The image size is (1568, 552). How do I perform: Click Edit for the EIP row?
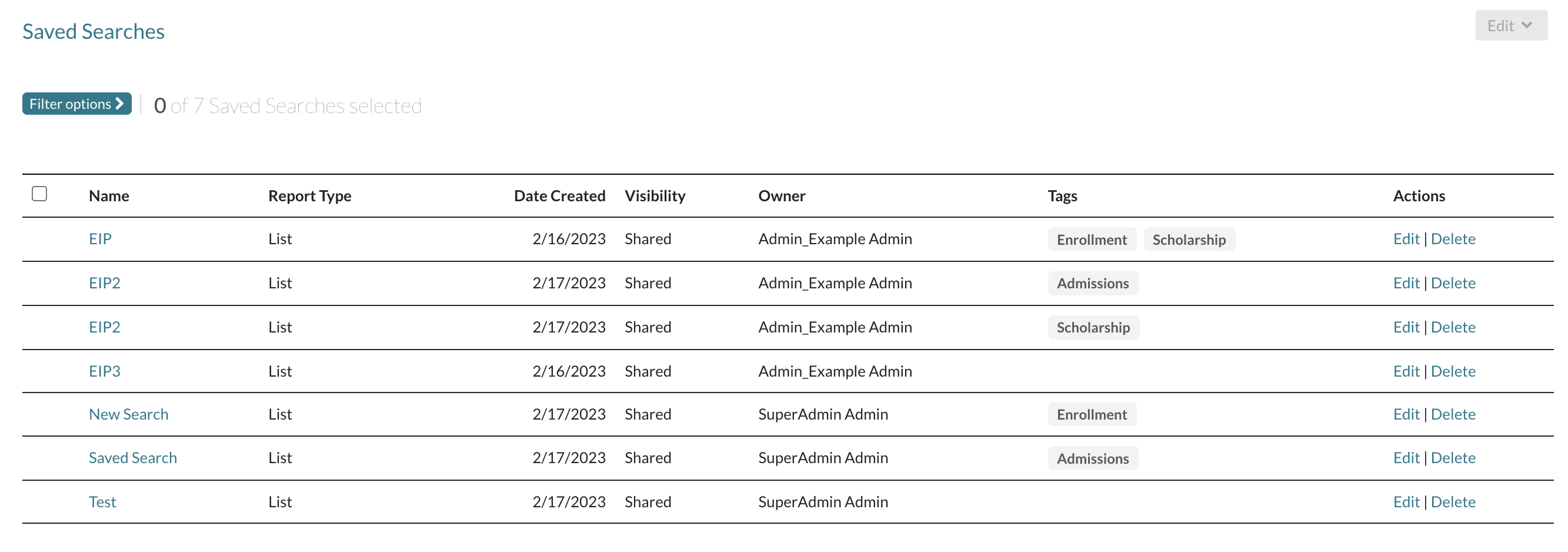point(1406,239)
